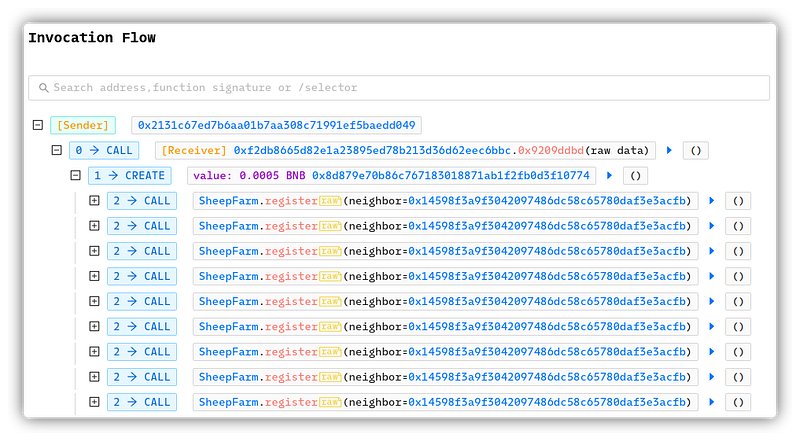This screenshot has height=441, width=800.
Task: Open receiver address 0xf2db8665d82e1a23...
Action: click(374, 151)
